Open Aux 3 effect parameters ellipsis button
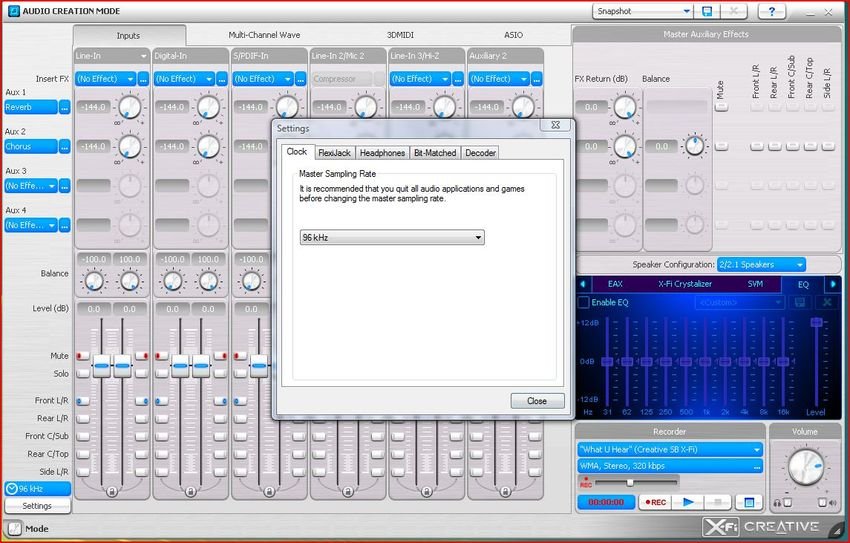Screen dimensions: 850x543 pyautogui.click(x=65, y=186)
